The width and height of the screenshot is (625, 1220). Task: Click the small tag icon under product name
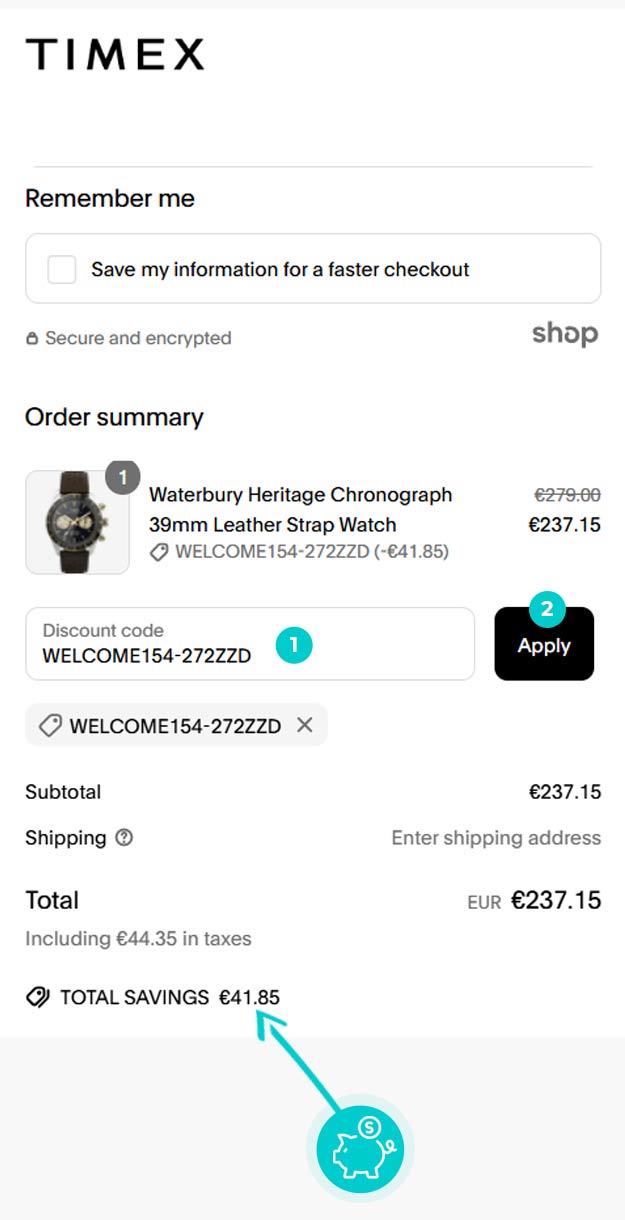(x=158, y=552)
